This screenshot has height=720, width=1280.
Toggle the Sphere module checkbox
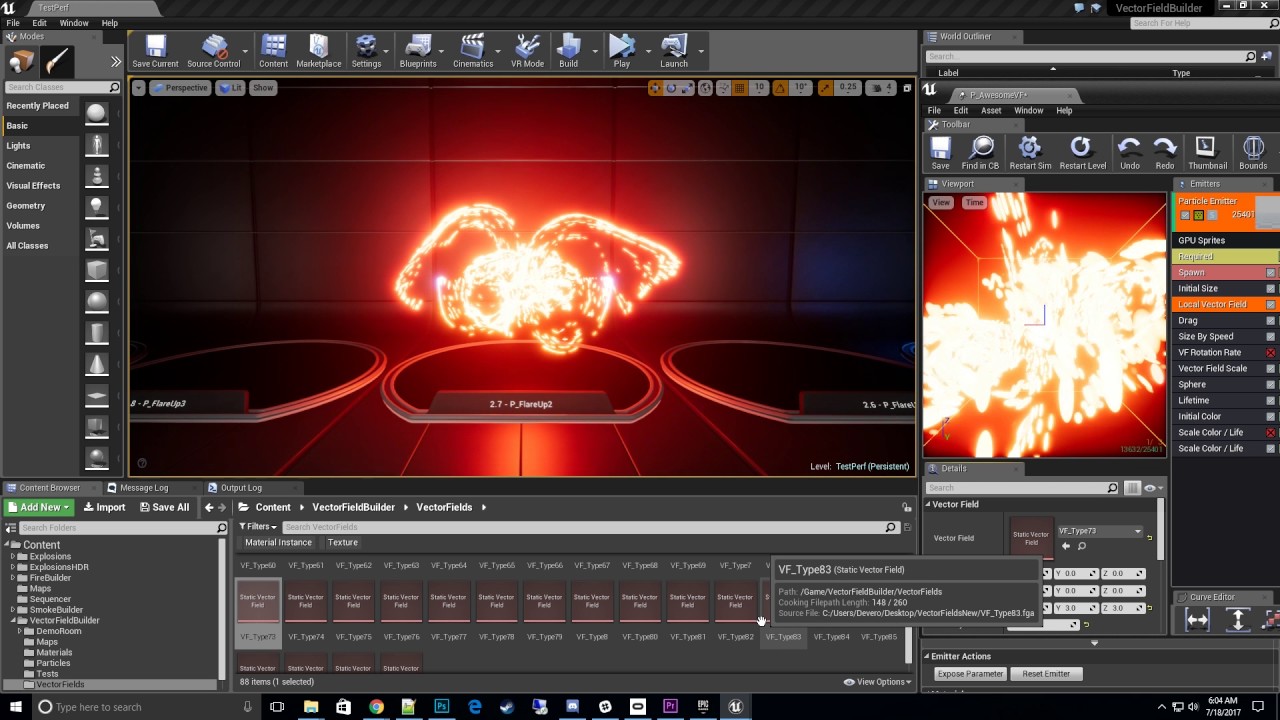point(1271,385)
